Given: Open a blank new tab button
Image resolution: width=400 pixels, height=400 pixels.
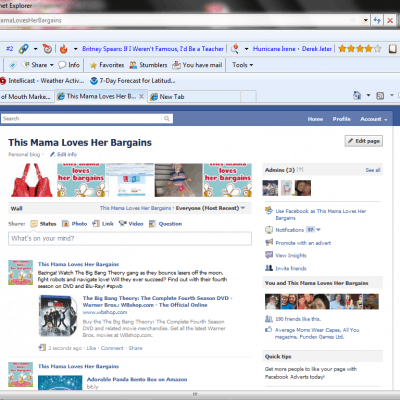Looking at the screenshot, I should click(x=248, y=97).
